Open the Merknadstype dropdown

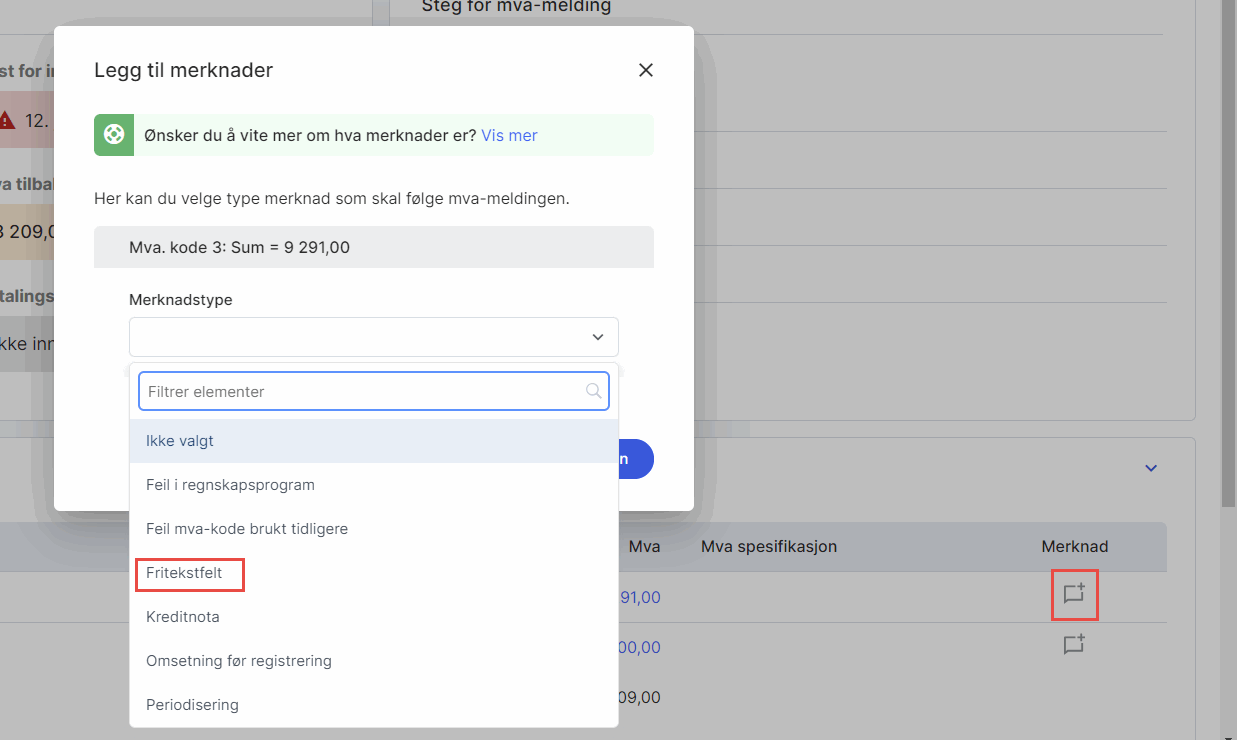click(373, 337)
